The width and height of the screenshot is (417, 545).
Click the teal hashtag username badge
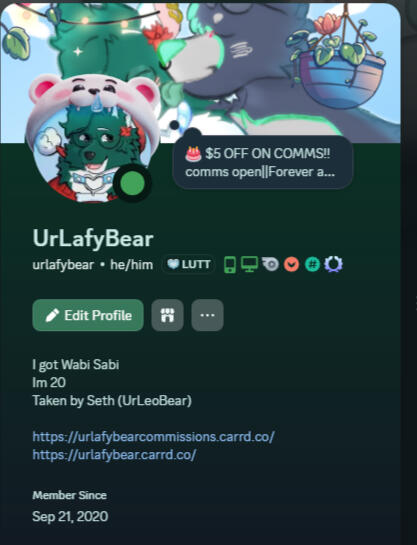pos(312,265)
